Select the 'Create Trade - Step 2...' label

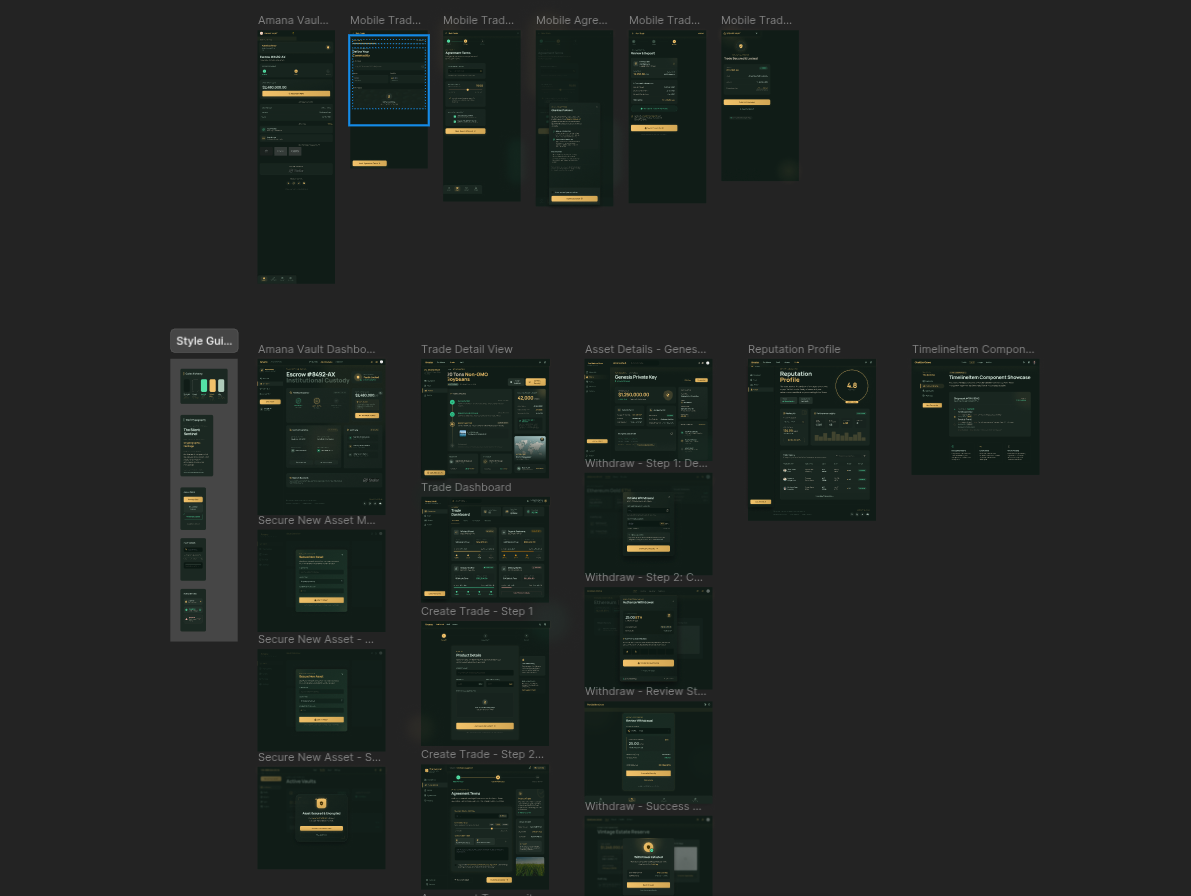click(482, 754)
